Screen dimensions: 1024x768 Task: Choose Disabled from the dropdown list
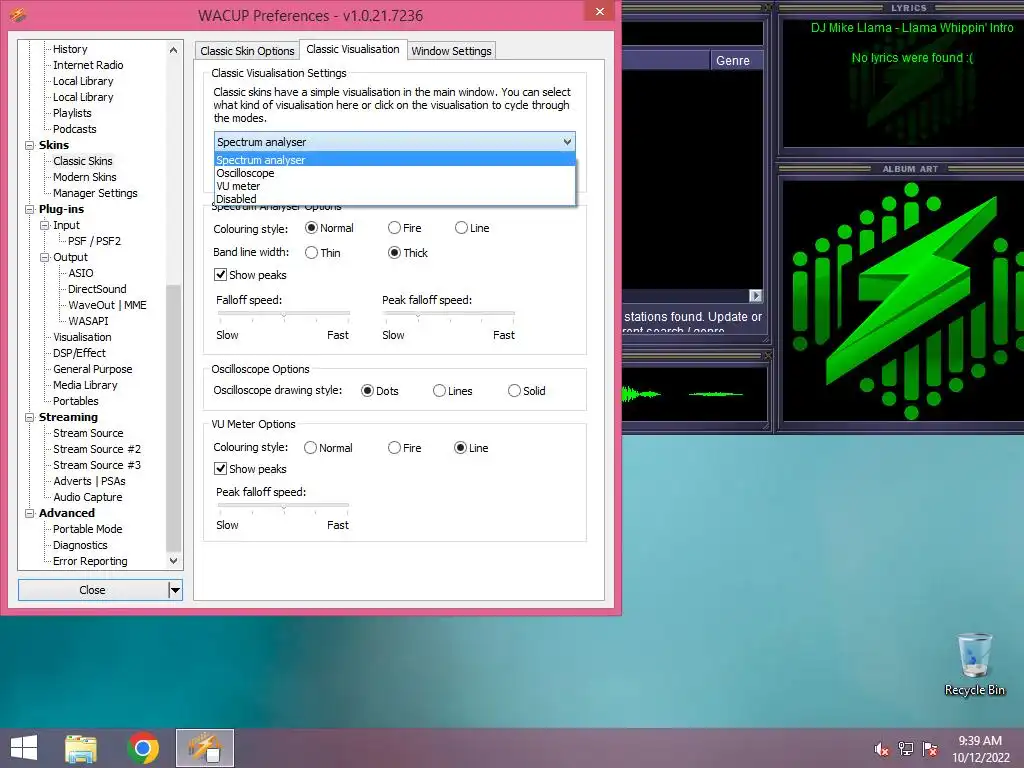point(394,199)
